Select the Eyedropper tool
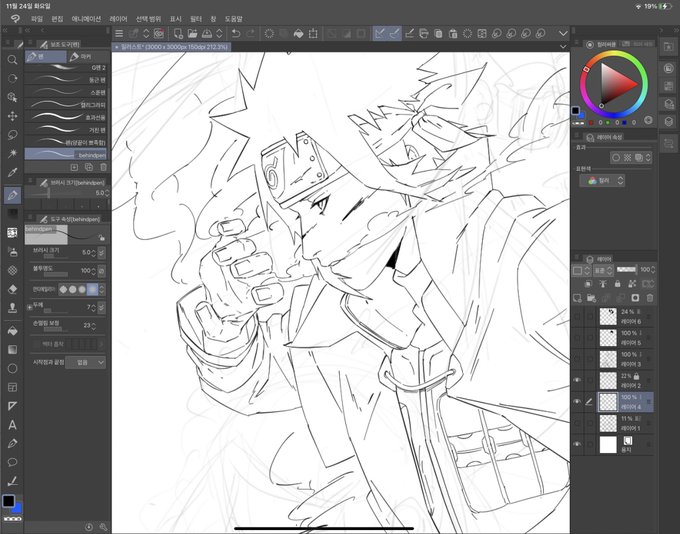 click(x=12, y=172)
